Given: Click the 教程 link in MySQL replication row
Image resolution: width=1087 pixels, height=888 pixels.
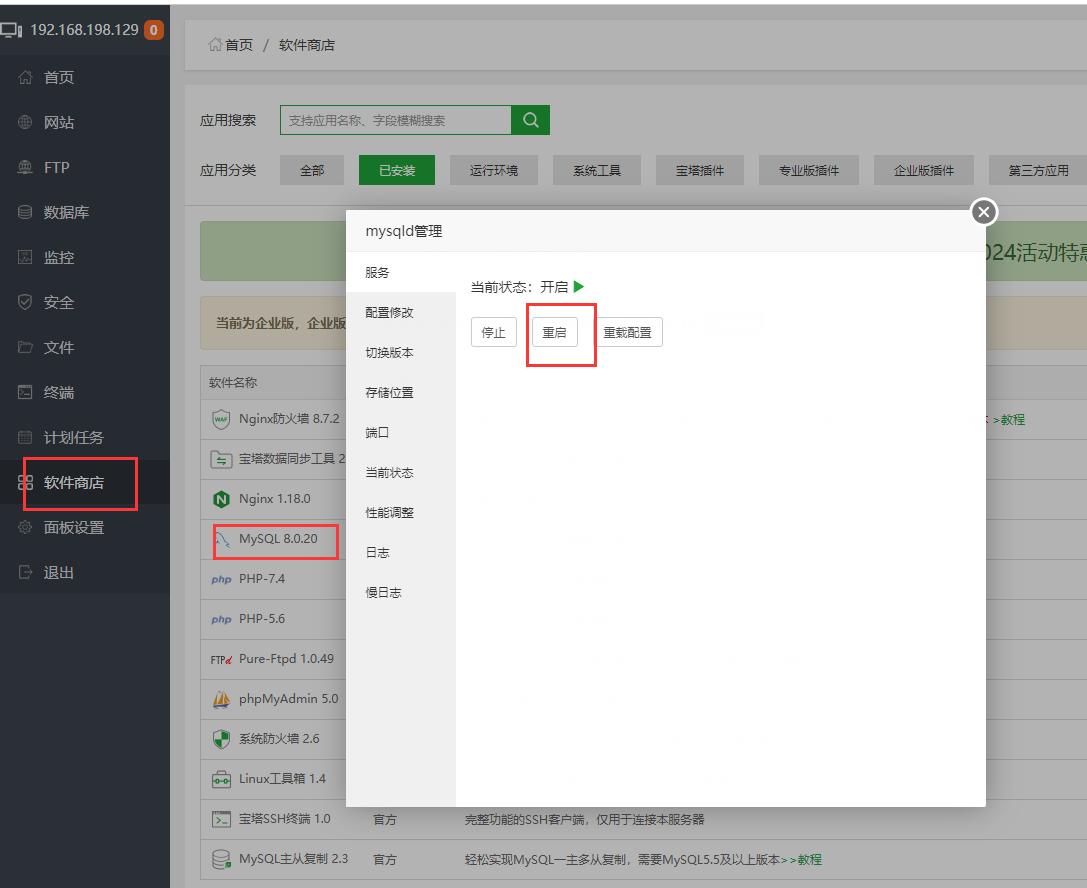Looking at the screenshot, I should coord(810,860).
